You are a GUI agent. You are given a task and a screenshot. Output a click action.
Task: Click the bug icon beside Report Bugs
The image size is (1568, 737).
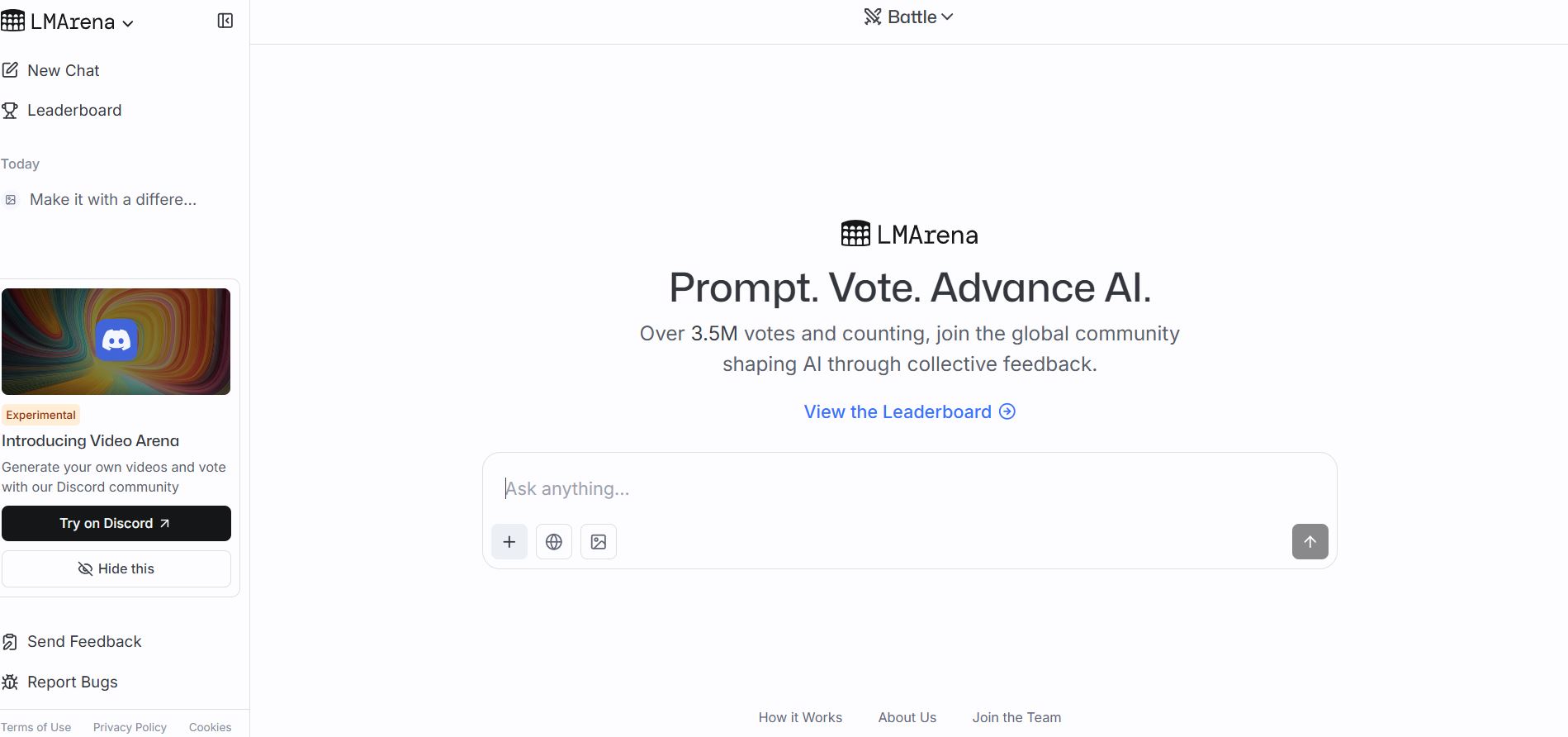pos(10,682)
